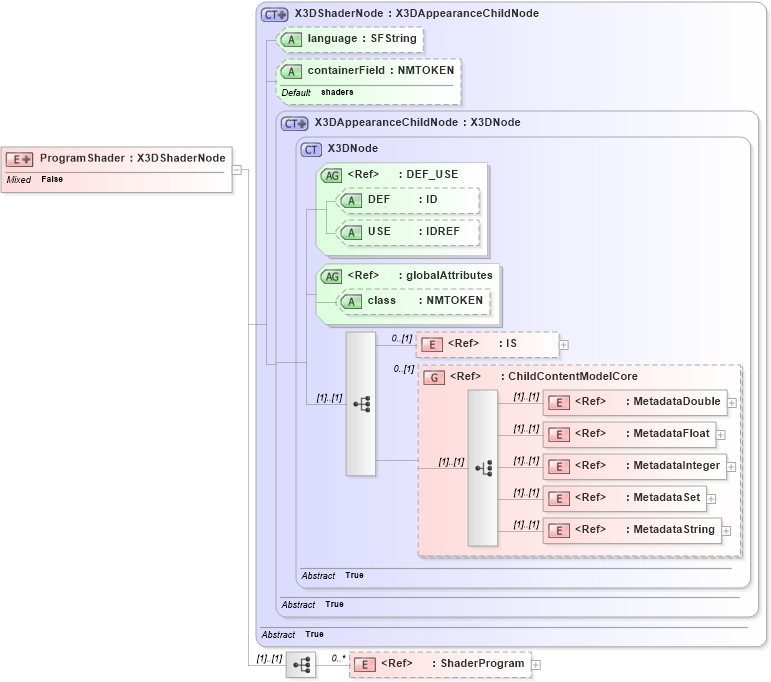Select the 0..[1] cardinality before ChildContentModelCore
The height and width of the screenshot is (682, 771).
(x=404, y=369)
